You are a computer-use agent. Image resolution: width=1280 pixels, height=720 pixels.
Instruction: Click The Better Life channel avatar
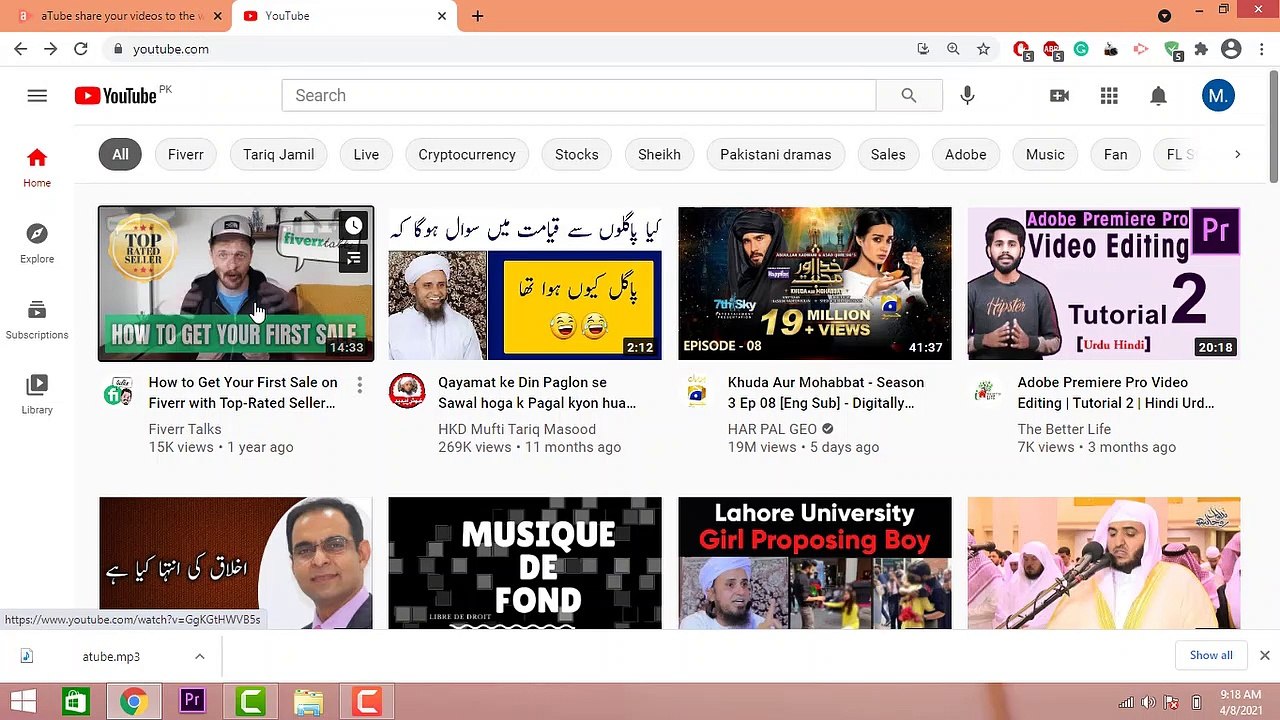point(986,391)
